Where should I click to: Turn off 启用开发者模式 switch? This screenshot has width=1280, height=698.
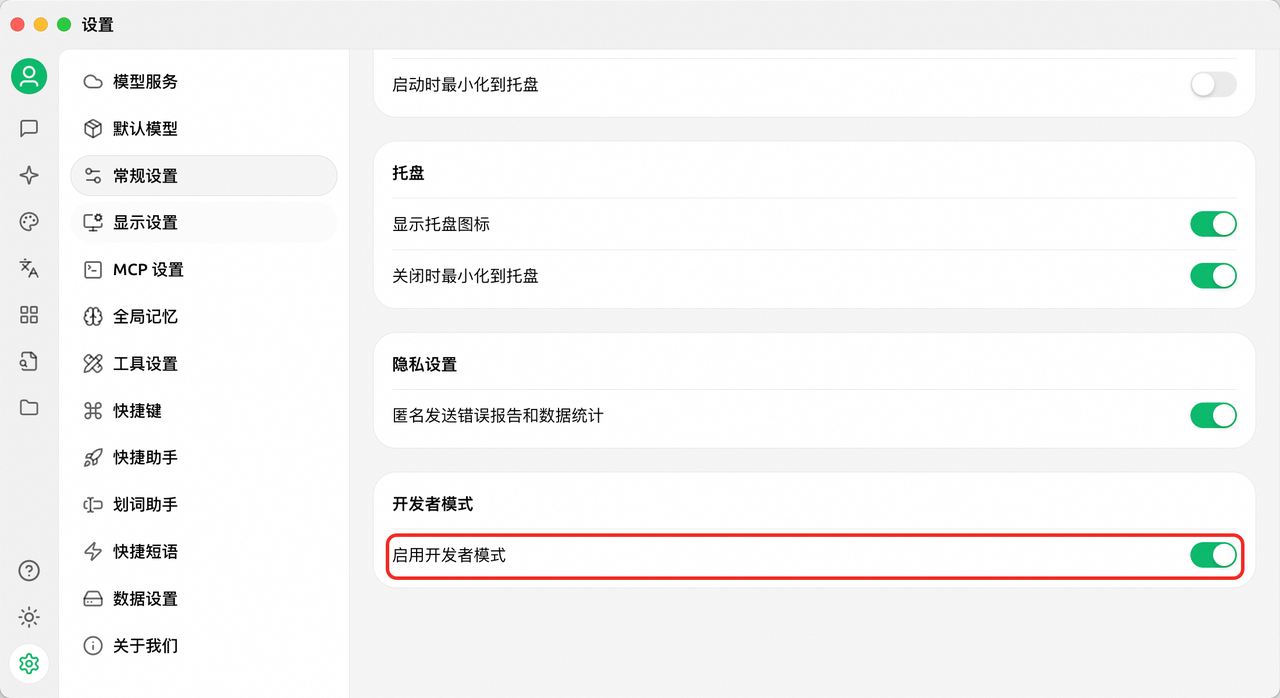tap(1213, 555)
